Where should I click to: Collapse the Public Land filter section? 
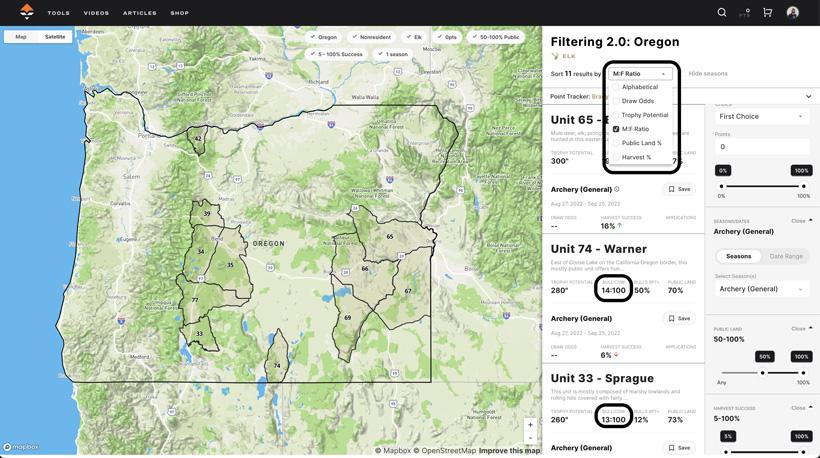coord(801,328)
